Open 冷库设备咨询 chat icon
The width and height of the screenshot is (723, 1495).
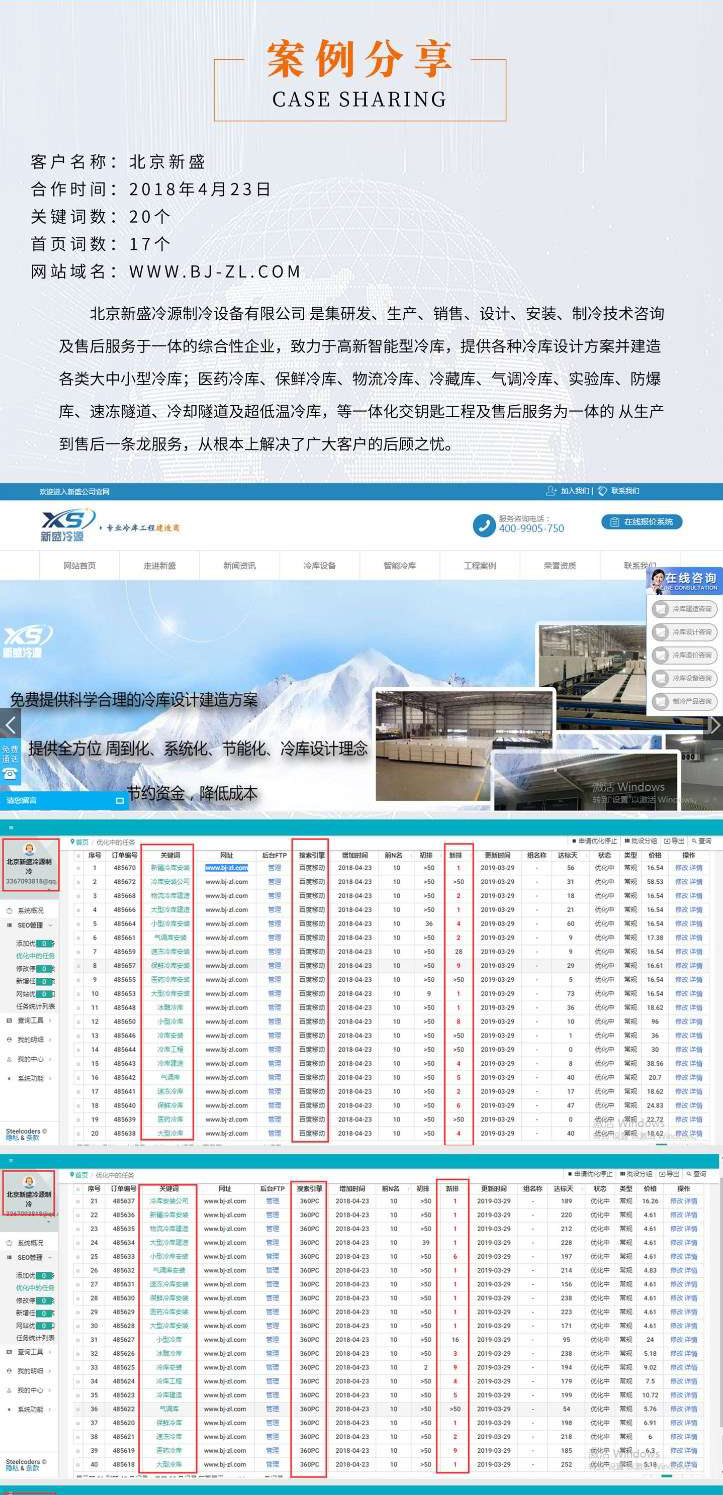tap(660, 678)
